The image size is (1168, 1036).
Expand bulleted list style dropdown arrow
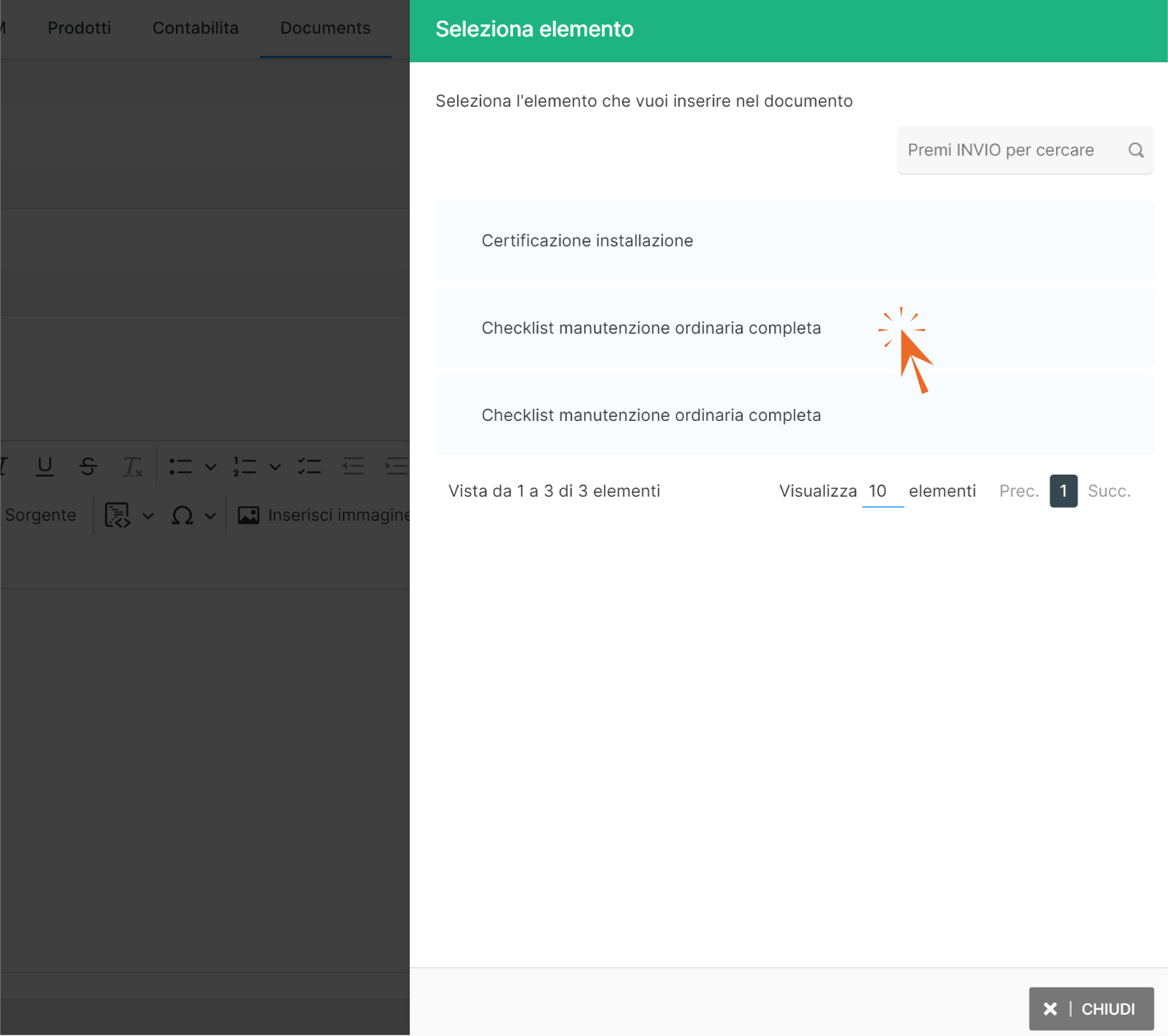click(210, 466)
